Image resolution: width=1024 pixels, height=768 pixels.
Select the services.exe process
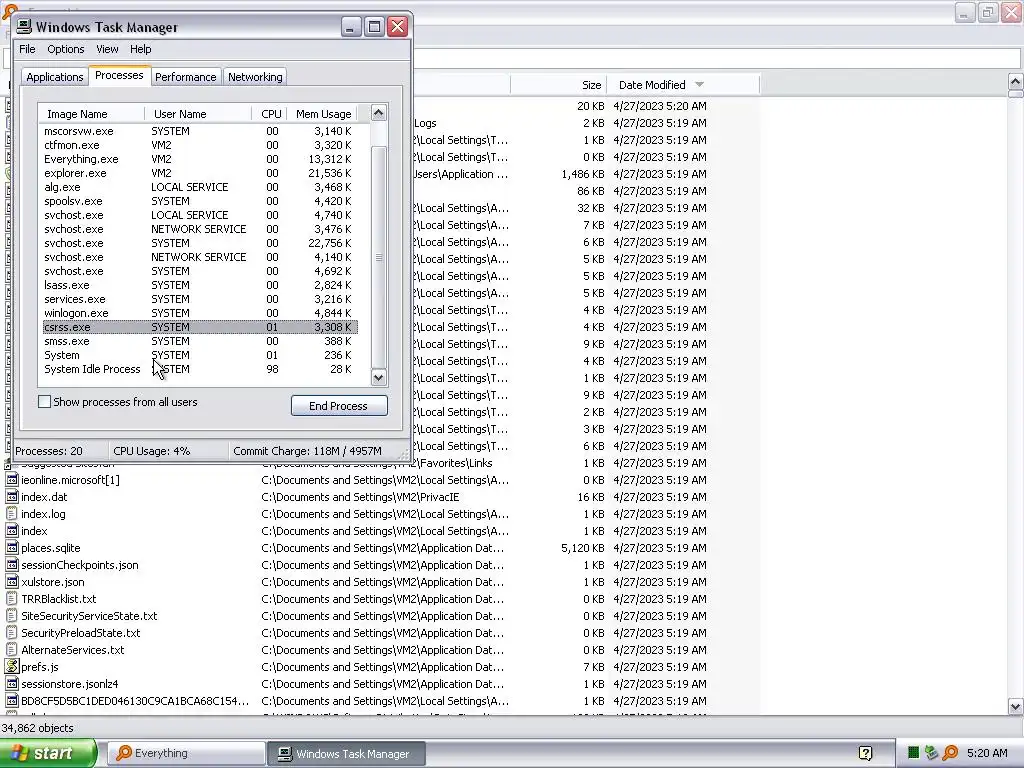coord(200,299)
